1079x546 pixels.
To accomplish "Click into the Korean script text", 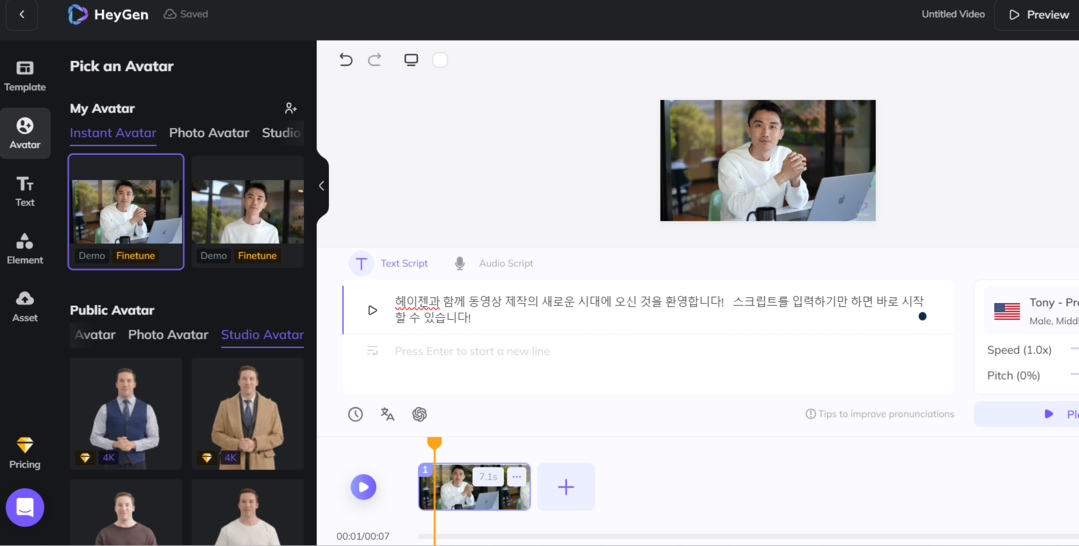I will [659, 309].
